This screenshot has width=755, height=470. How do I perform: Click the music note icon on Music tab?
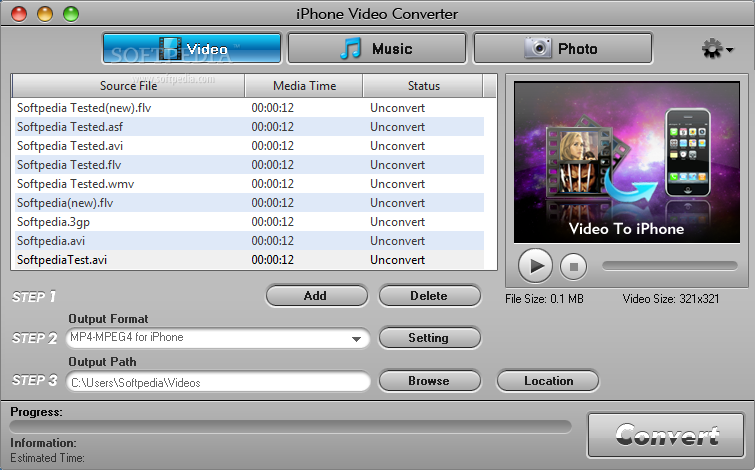click(x=351, y=48)
